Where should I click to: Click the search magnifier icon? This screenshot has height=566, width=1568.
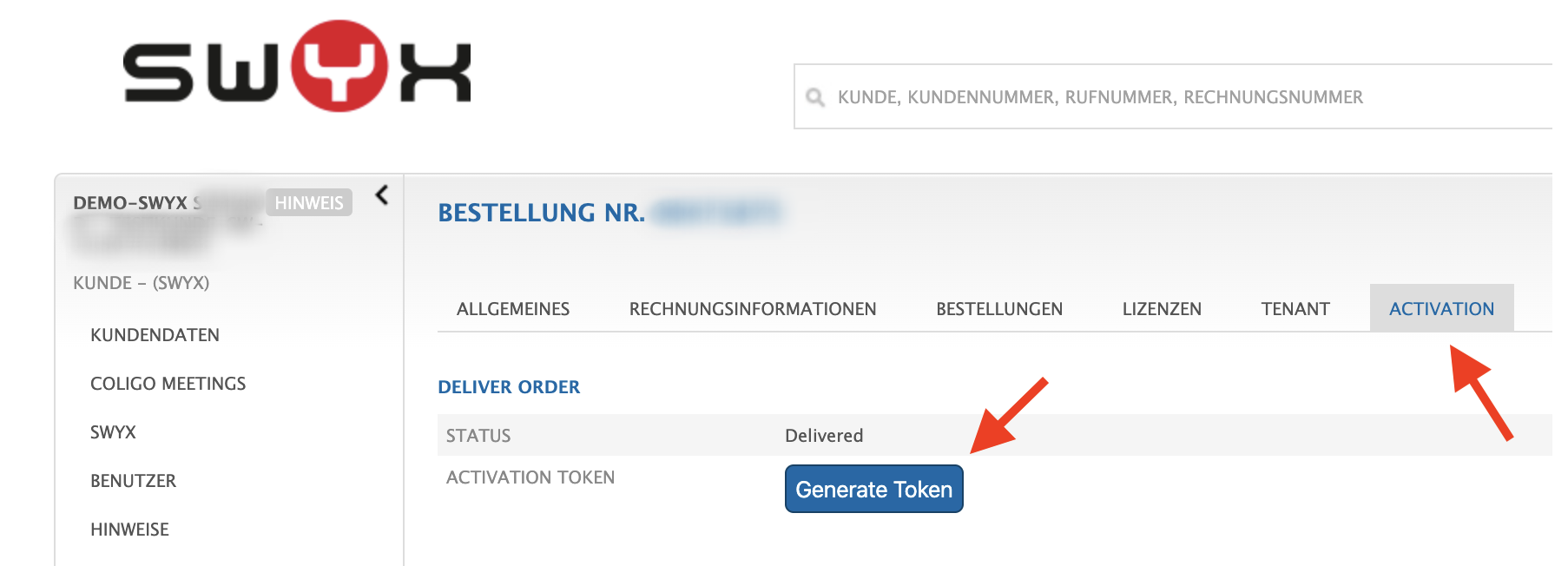[814, 97]
